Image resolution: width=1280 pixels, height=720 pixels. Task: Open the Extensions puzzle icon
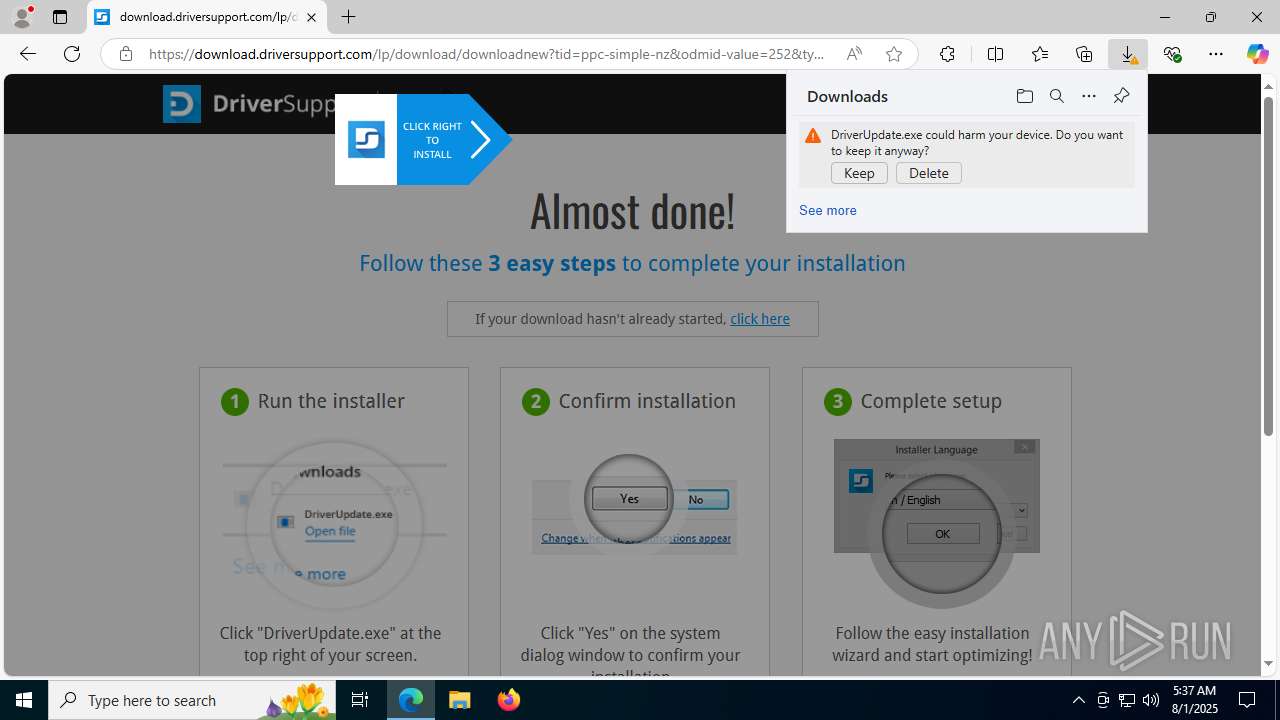pyautogui.click(x=947, y=54)
